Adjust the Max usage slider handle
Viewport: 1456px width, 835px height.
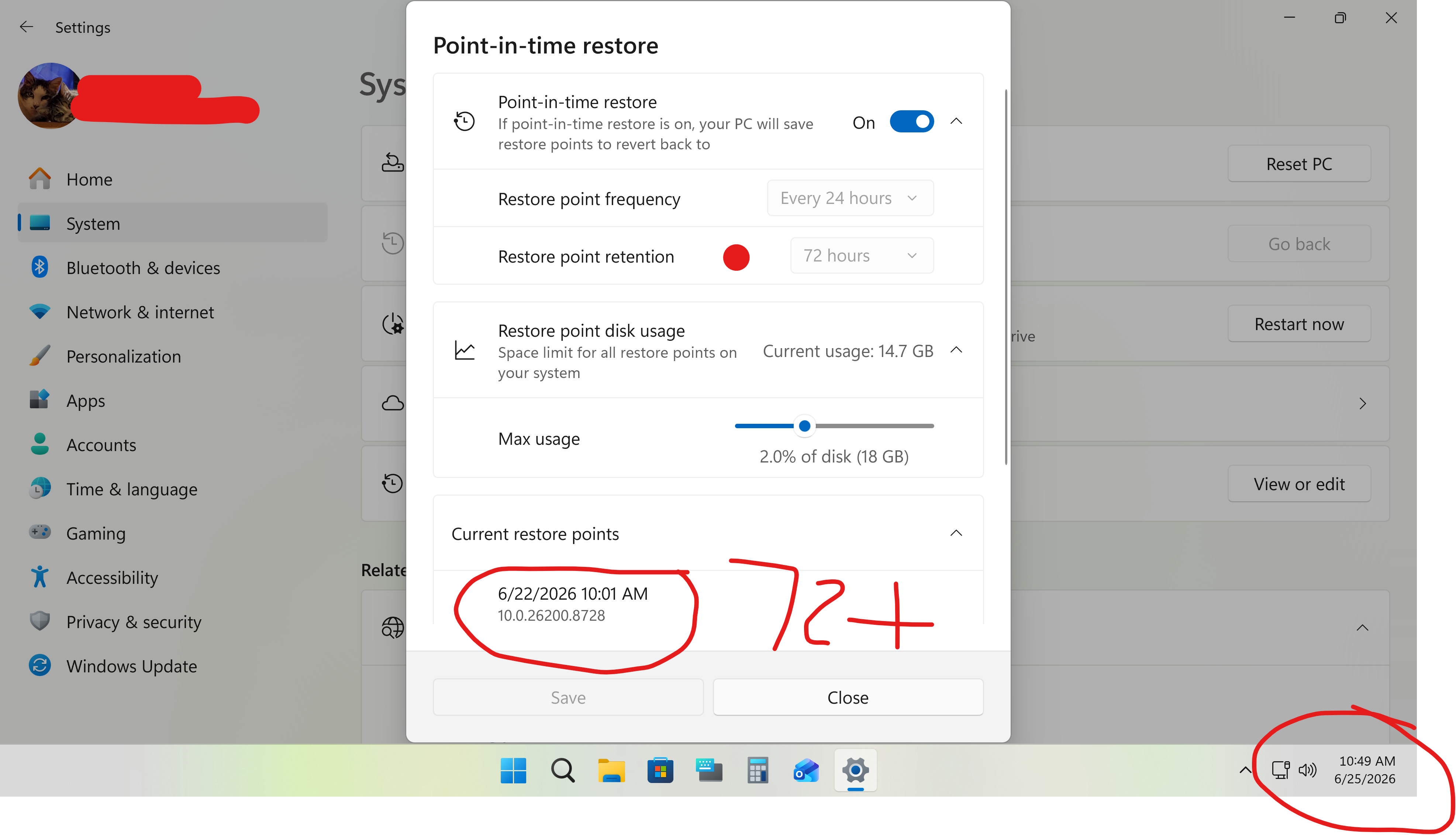point(804,426)
